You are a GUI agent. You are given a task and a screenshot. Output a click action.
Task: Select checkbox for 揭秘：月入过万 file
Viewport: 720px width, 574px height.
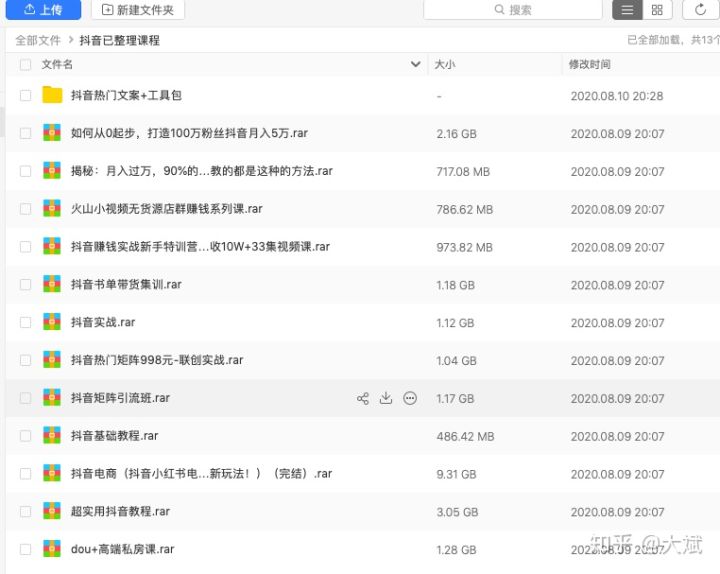point(26,171)
